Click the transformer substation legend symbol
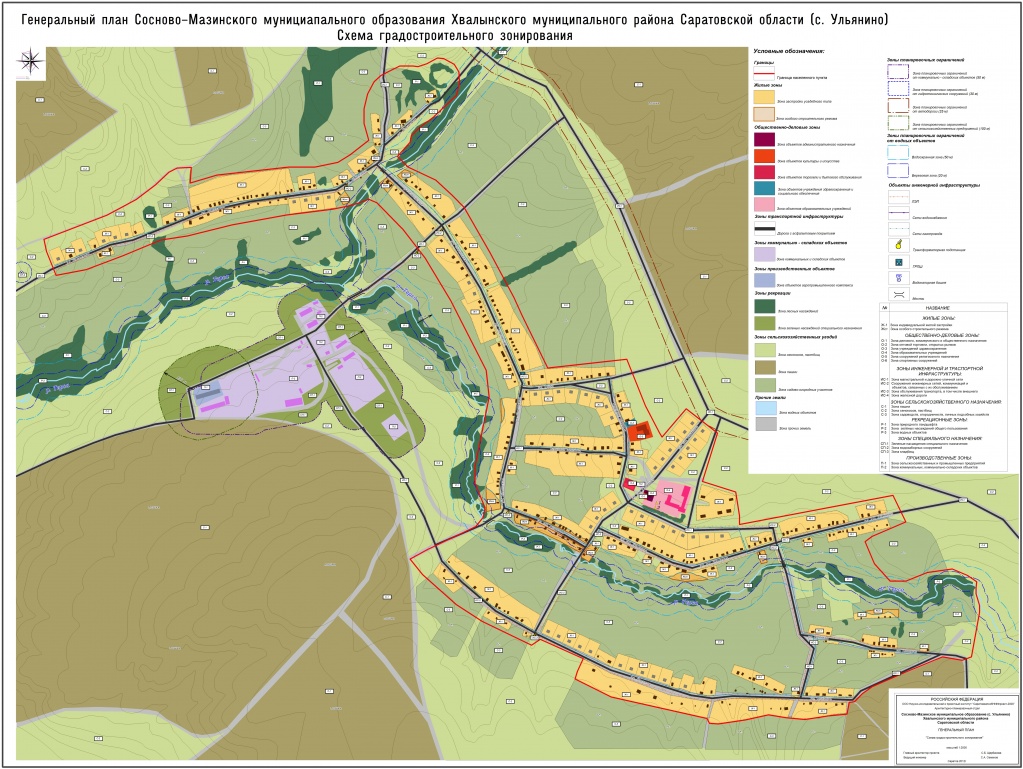Screen dimensions: 1023x769 (899, 245)
